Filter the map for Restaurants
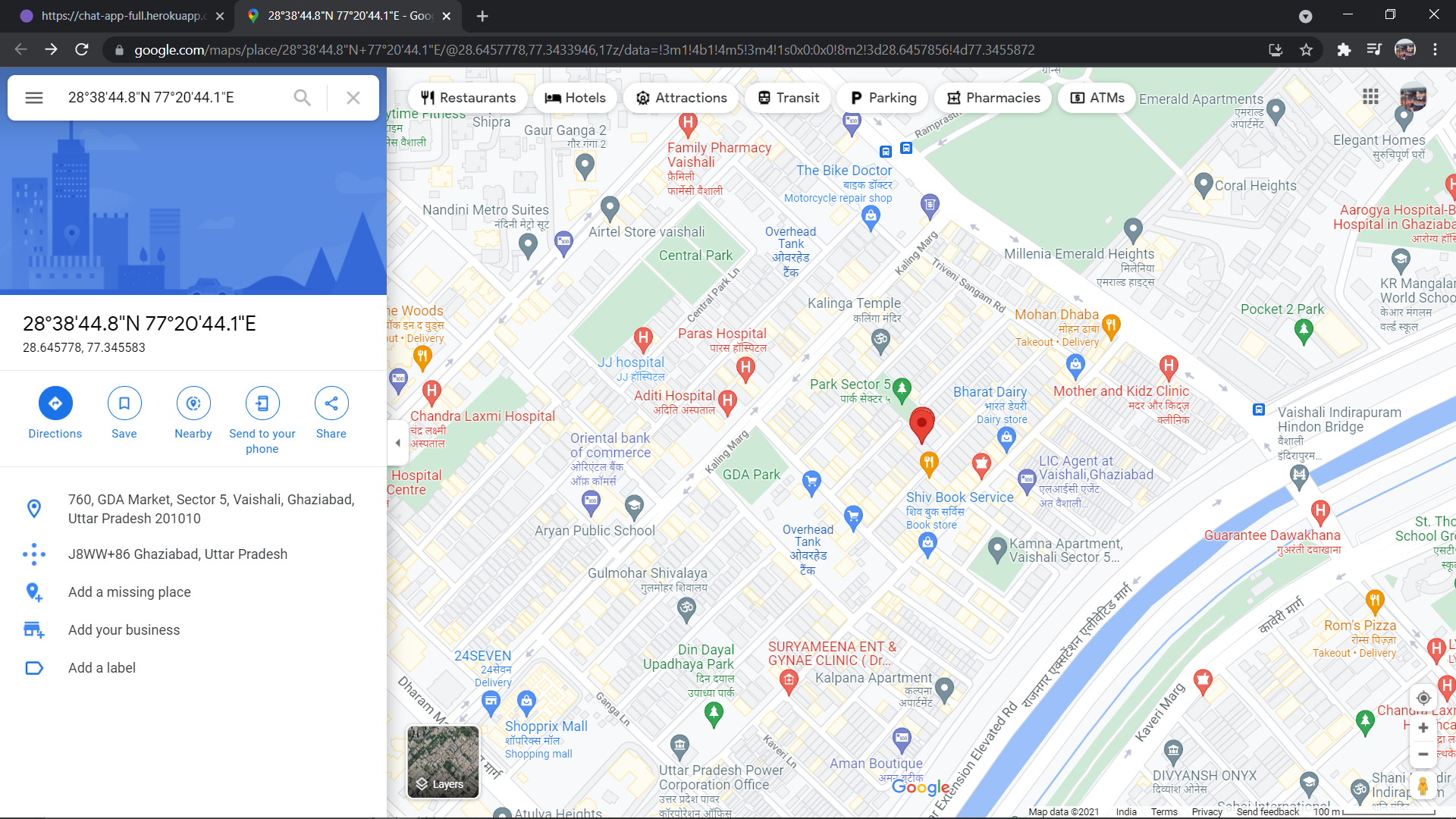 tap(467, 97)
